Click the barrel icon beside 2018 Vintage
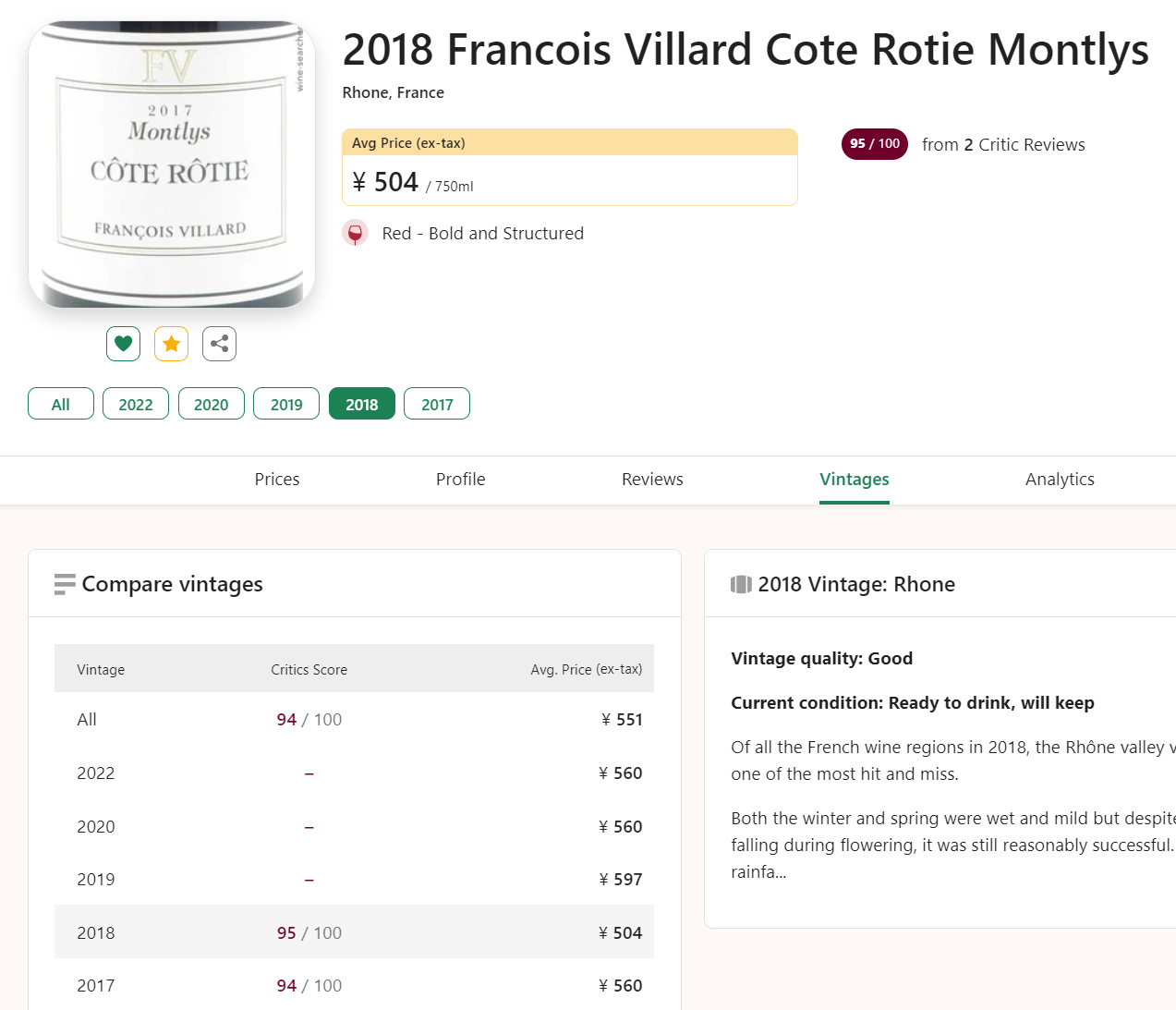The width and height of the screenshot is (1176, 1010). pyautogui.click(x=741, y=584)
